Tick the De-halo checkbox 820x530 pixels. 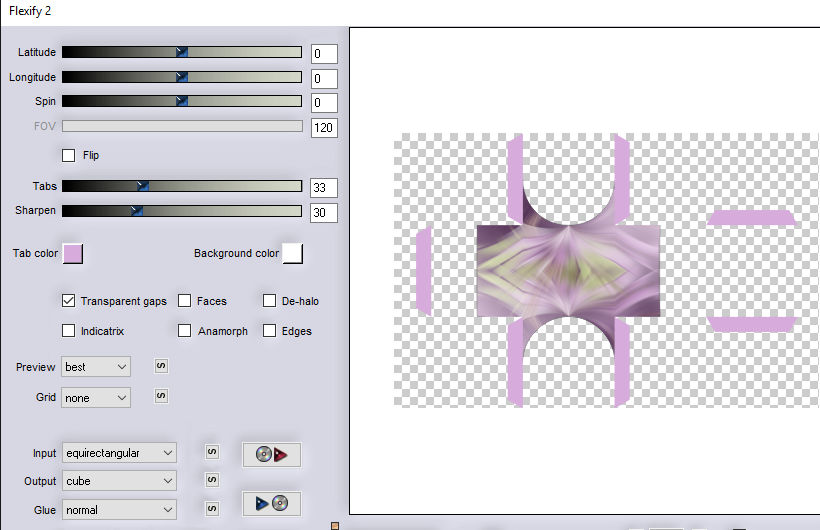pos(269,301)
